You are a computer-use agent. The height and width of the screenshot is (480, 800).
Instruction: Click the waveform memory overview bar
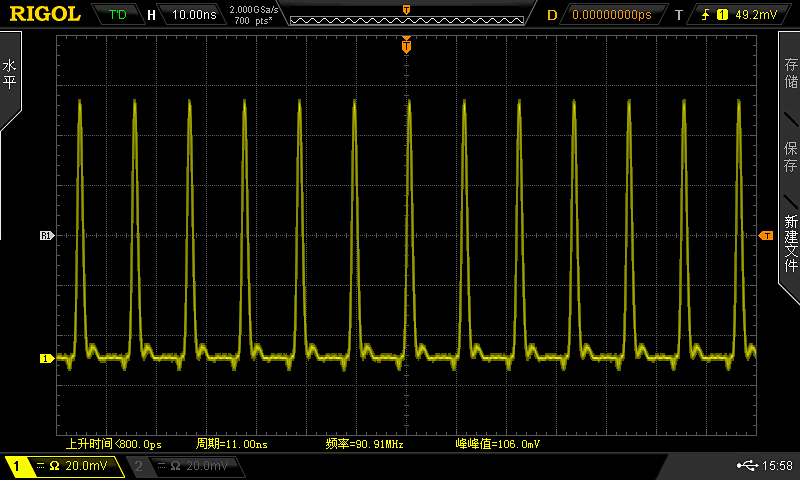tap(406, 15)
